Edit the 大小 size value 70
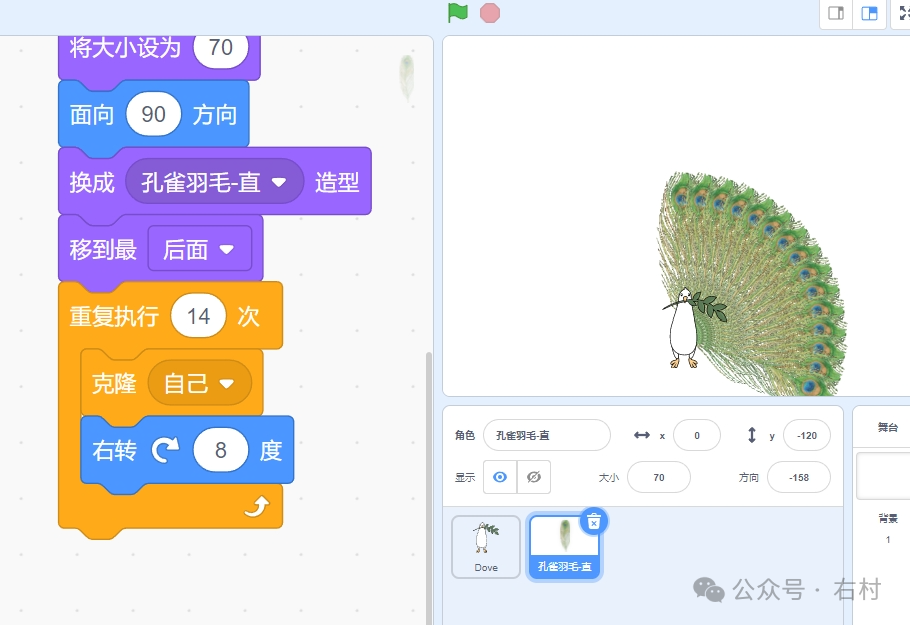 658,477
